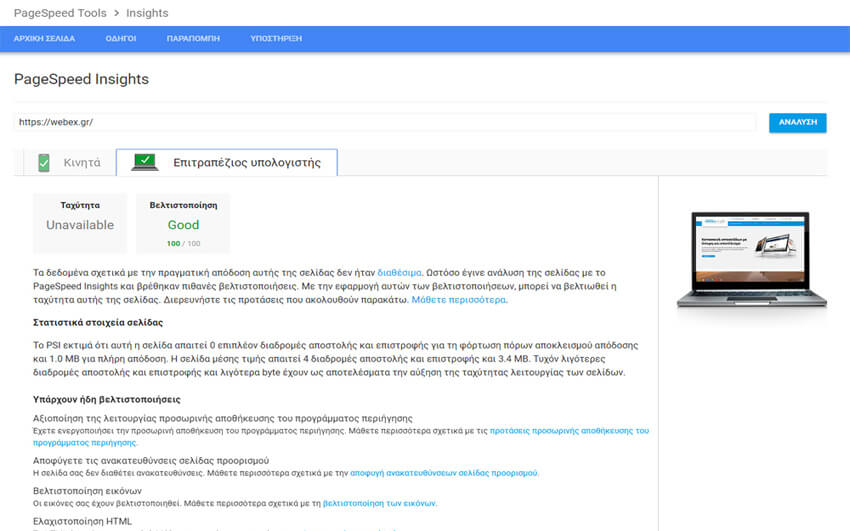Click the Insights breadcrumb text
This screenshot has height=531, width=850.
147,13
